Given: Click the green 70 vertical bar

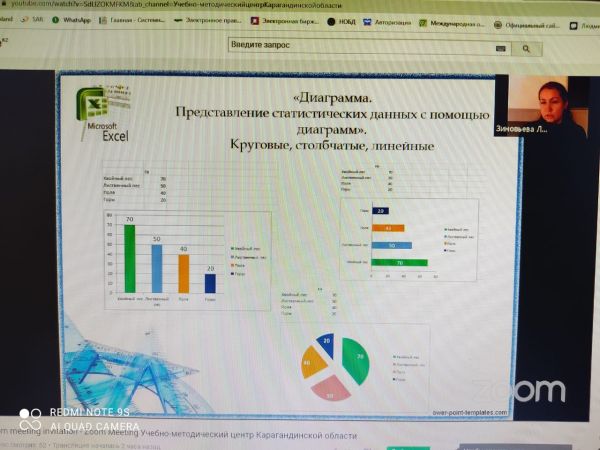Looking at the screenshot, I should point(129,258).
